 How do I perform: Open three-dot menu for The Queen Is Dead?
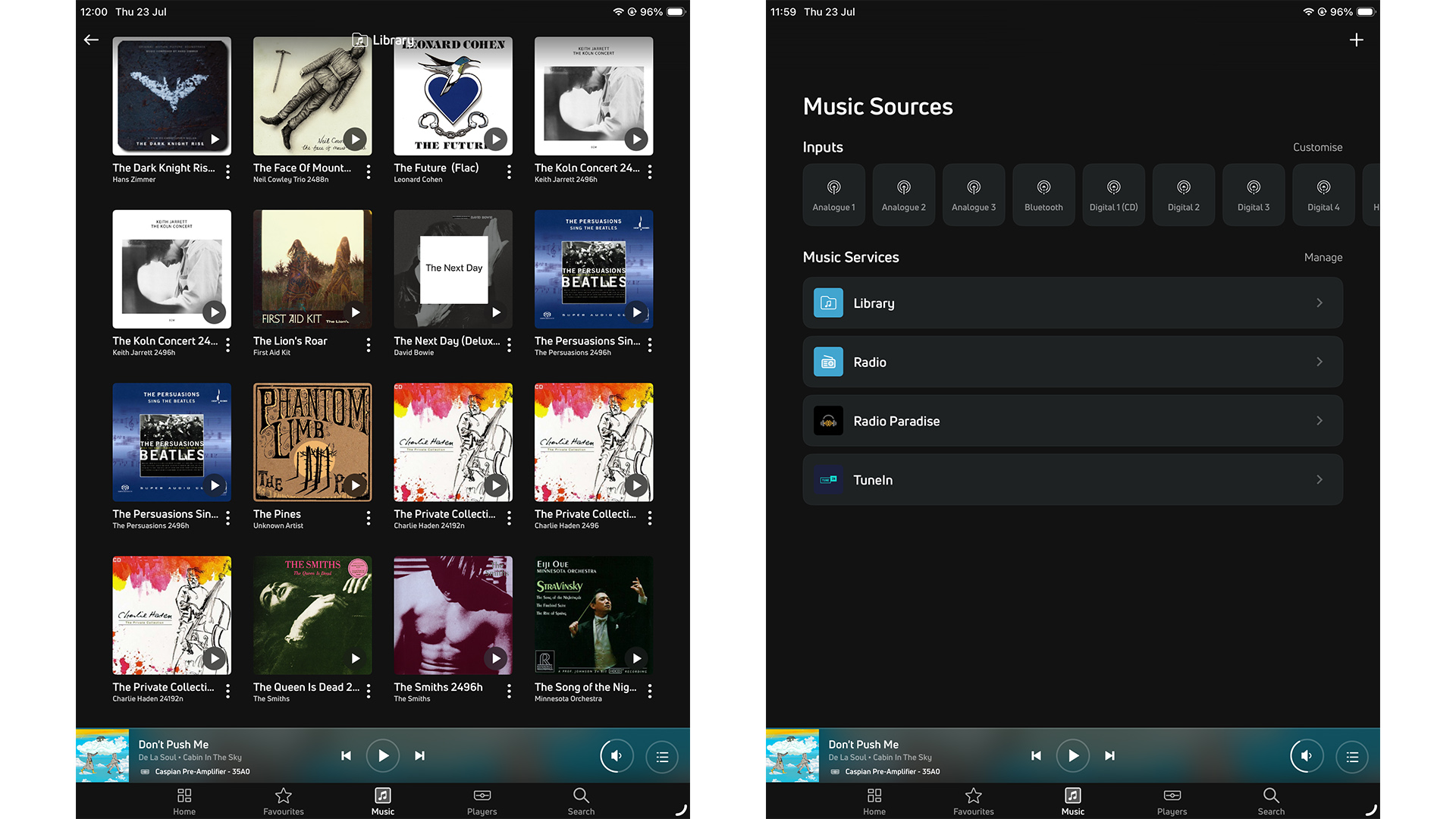[x=369, y=691]
